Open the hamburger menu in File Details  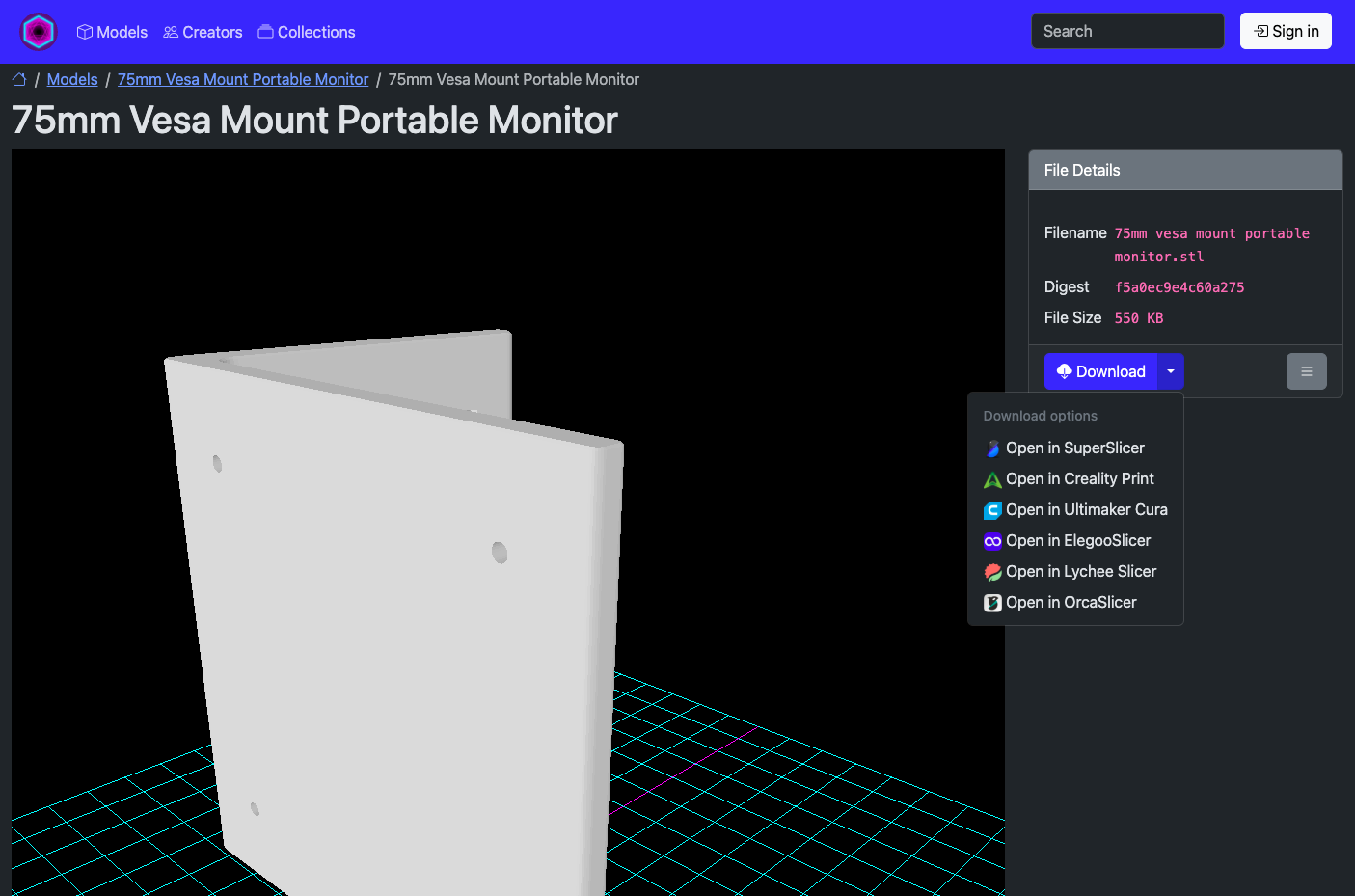[x=1307, y=371]
